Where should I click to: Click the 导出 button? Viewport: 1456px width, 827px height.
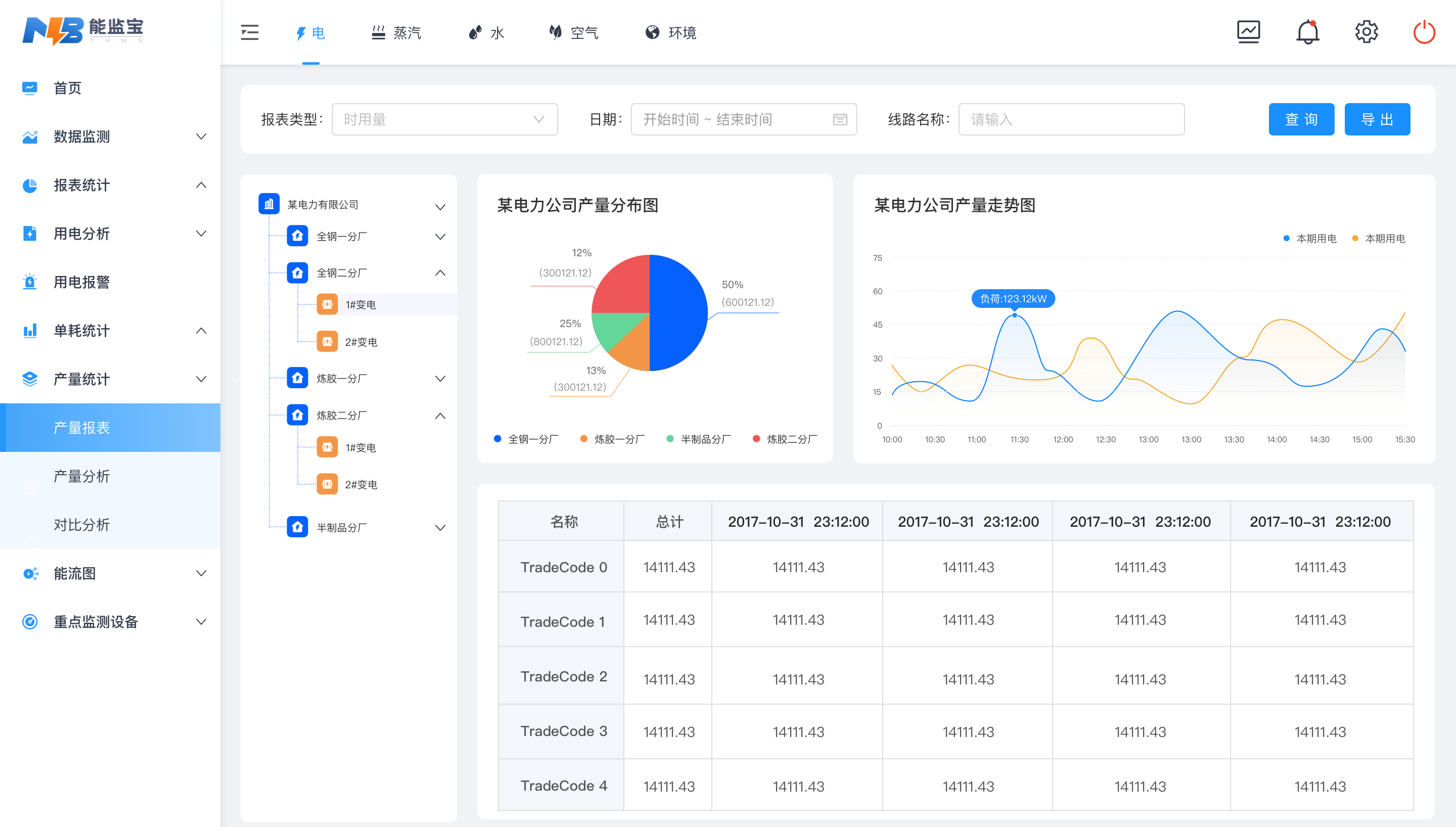[1377, 119]
